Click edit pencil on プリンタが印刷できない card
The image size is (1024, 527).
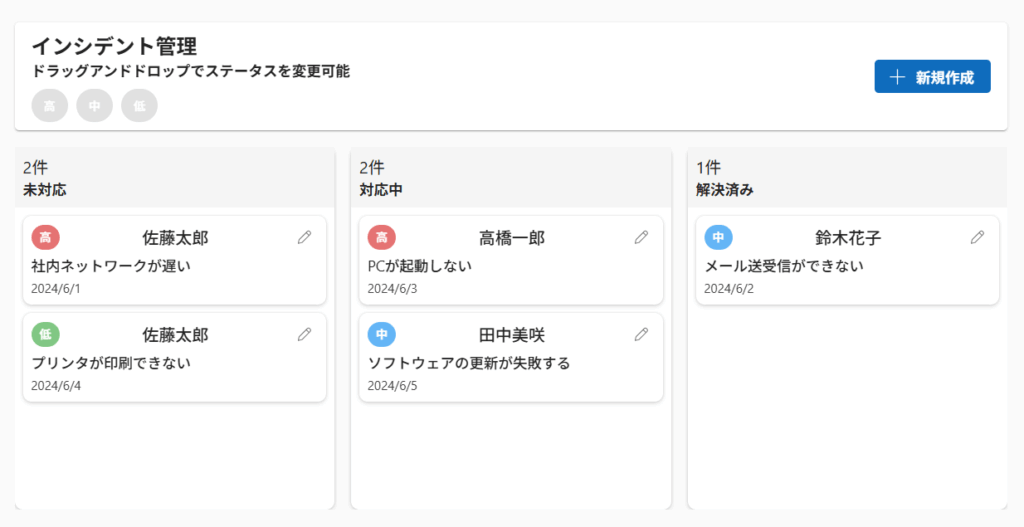pyautogui.click(x=305, y=334)
